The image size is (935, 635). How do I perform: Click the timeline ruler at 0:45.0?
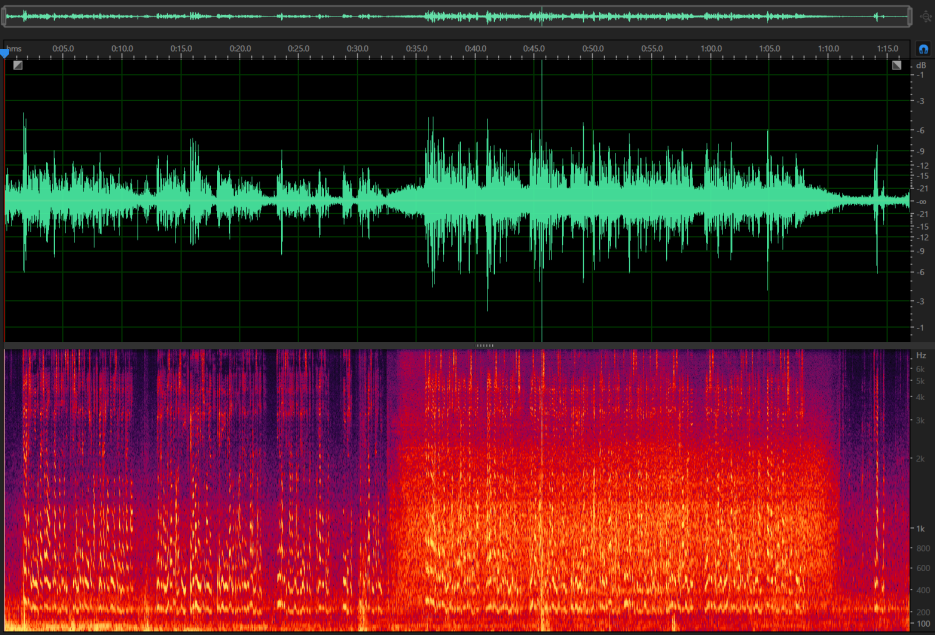[x=534, y=49]
